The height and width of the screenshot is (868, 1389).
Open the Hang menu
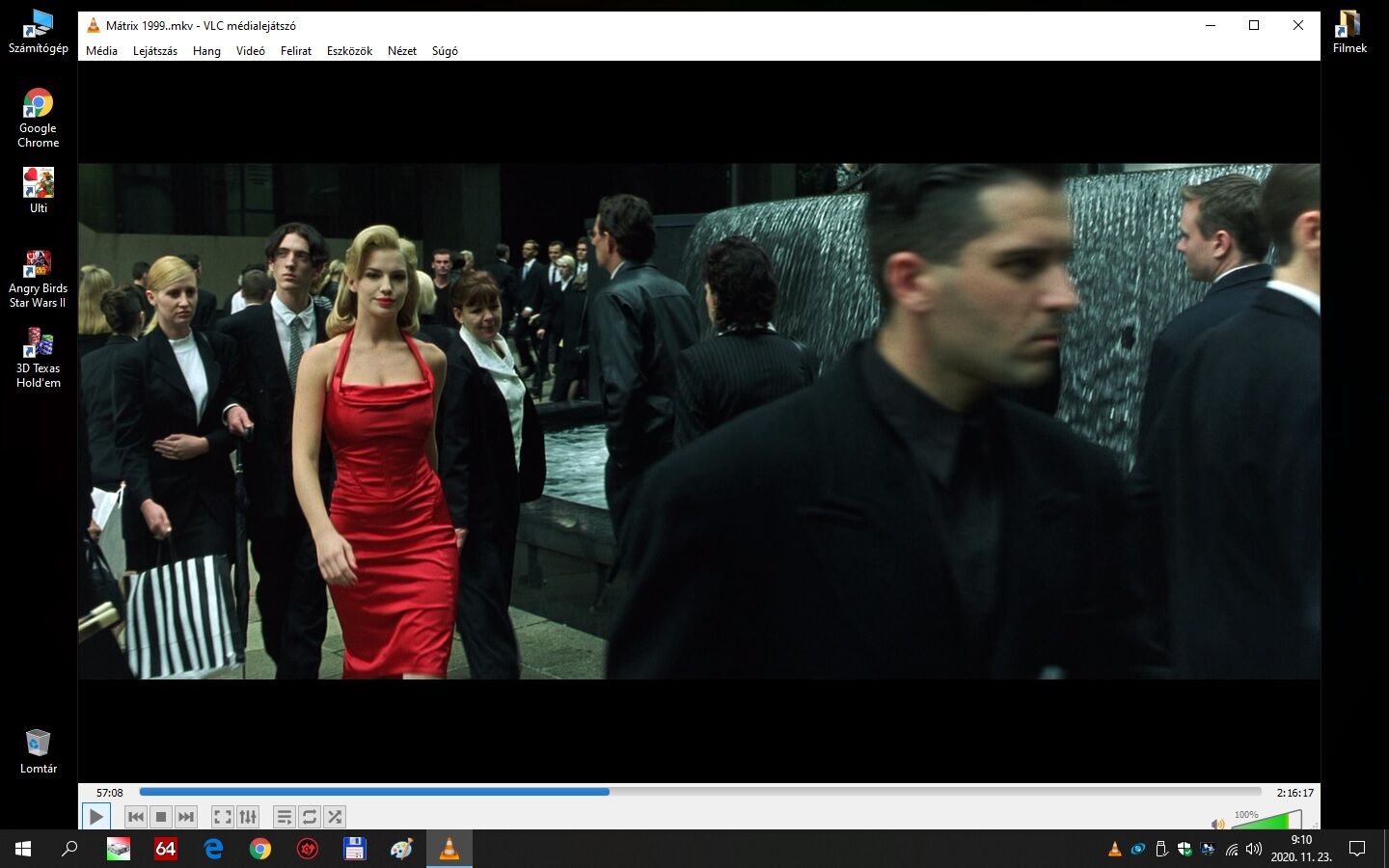[206, 51]
